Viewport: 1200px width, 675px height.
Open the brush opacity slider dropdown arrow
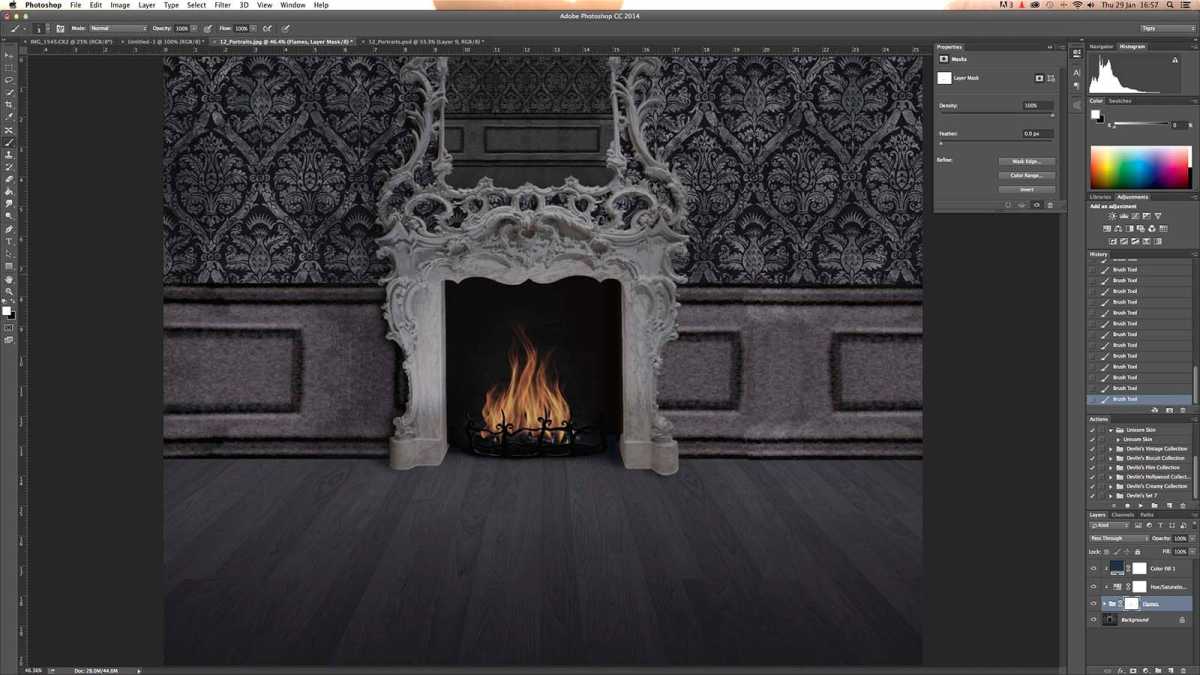click(196, 29)
